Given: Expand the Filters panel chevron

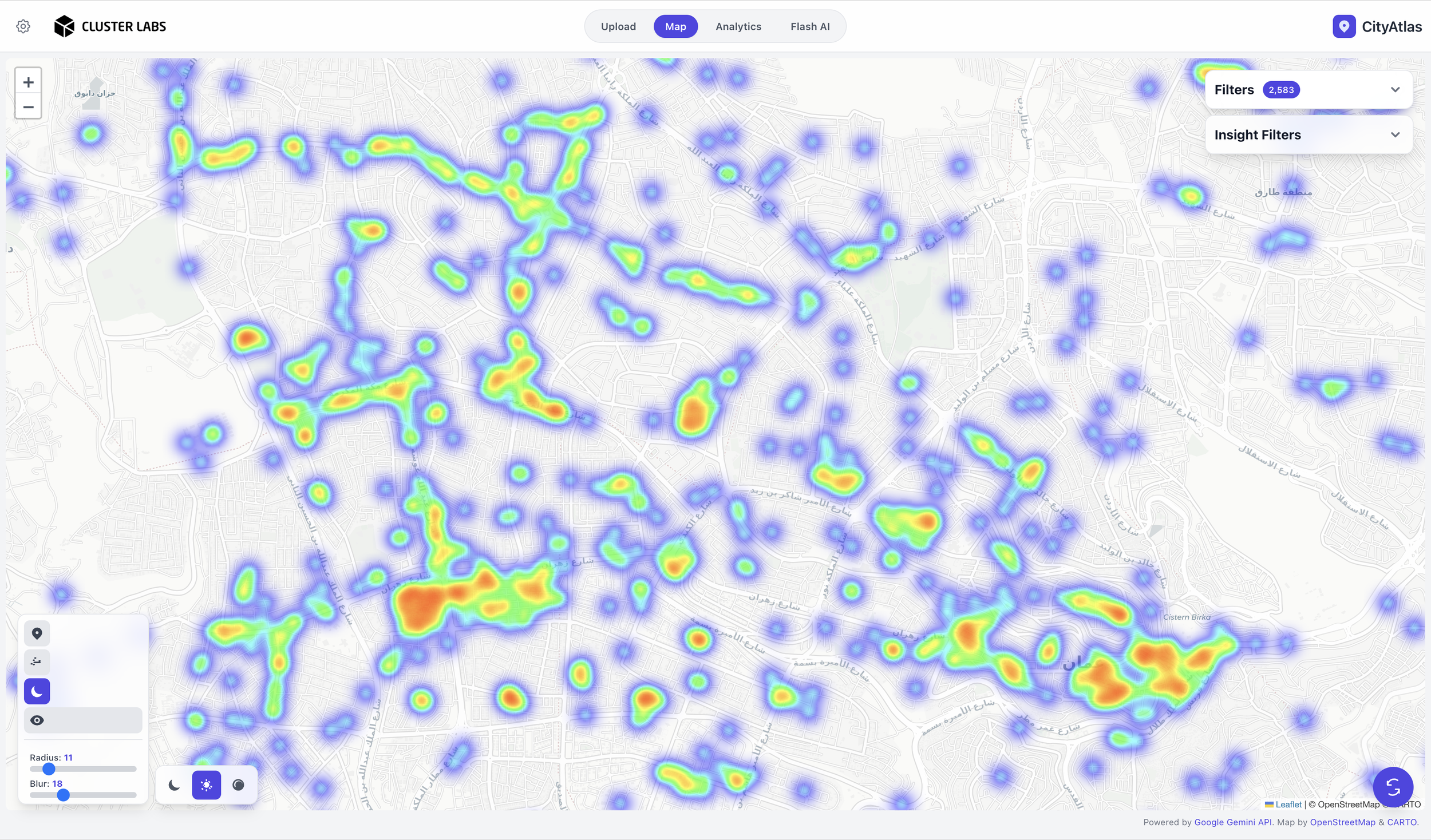Looking at the screenshot, I should coord(1395,90).
